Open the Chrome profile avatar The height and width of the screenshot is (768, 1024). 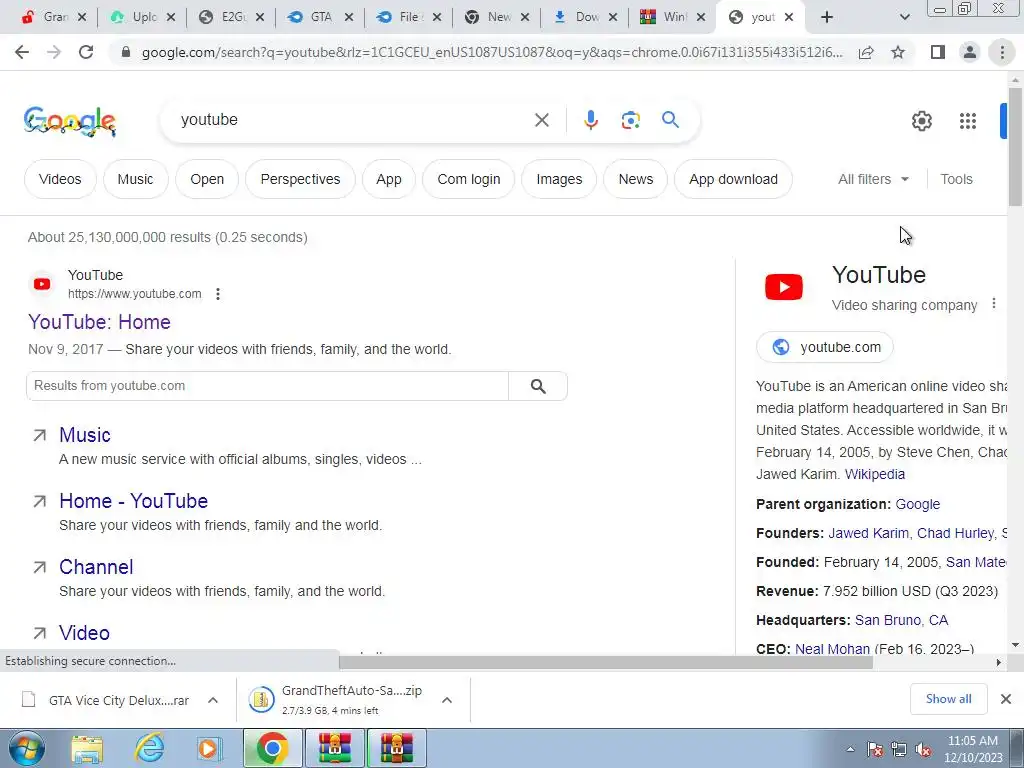(970, 52)
